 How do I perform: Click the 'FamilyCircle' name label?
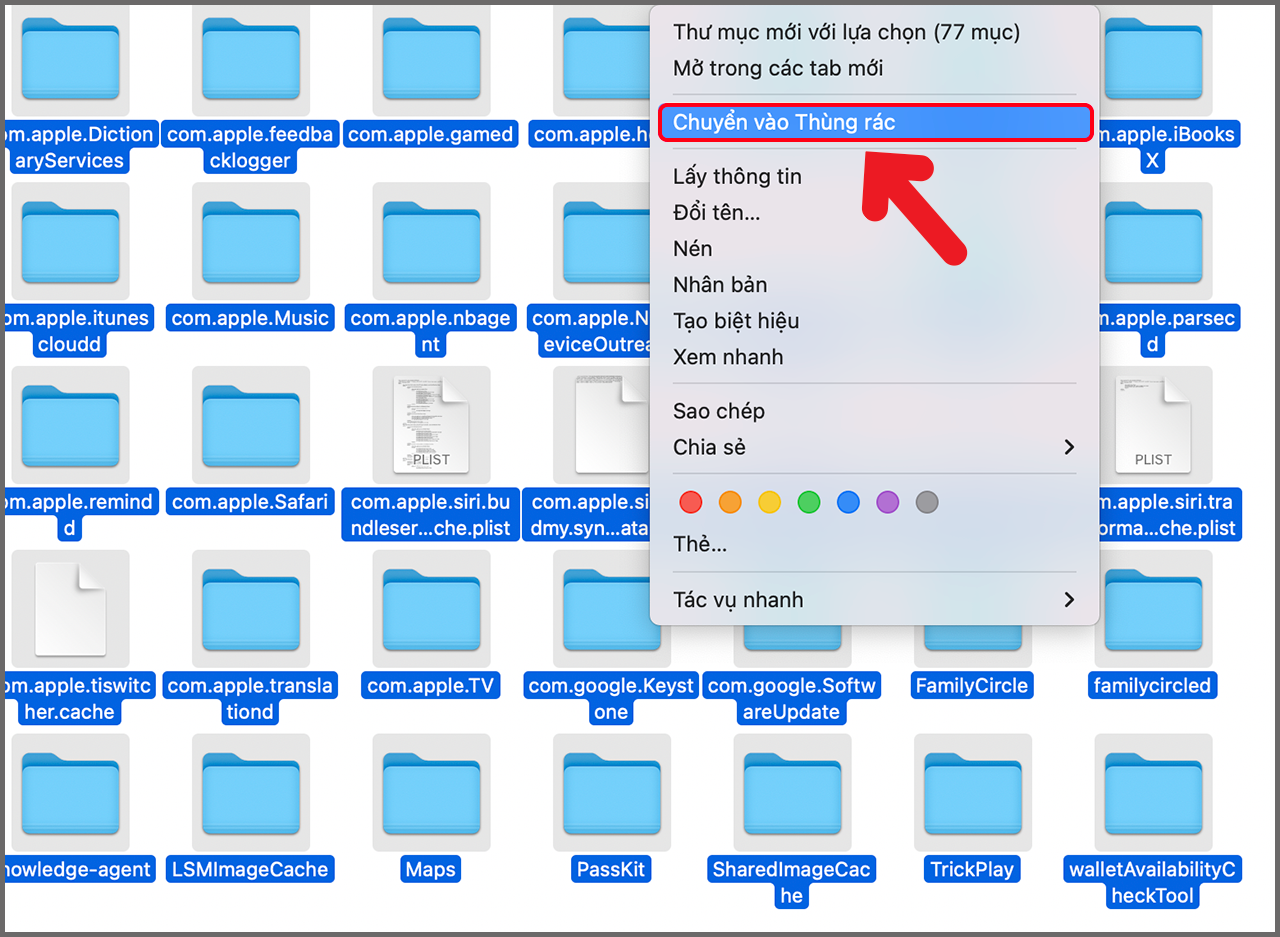point(972,686)
